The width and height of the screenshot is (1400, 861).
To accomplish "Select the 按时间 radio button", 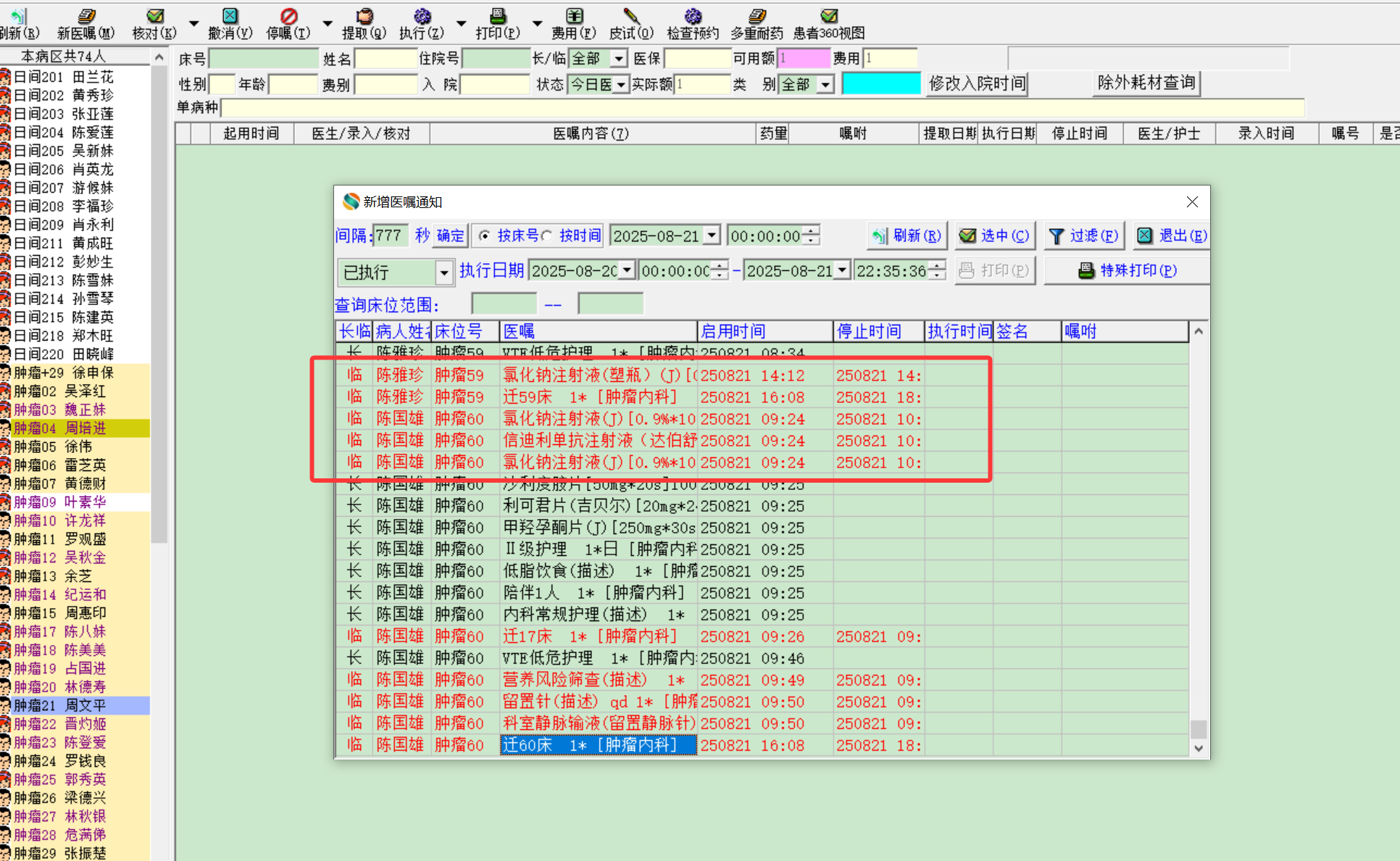I will 547,236.
